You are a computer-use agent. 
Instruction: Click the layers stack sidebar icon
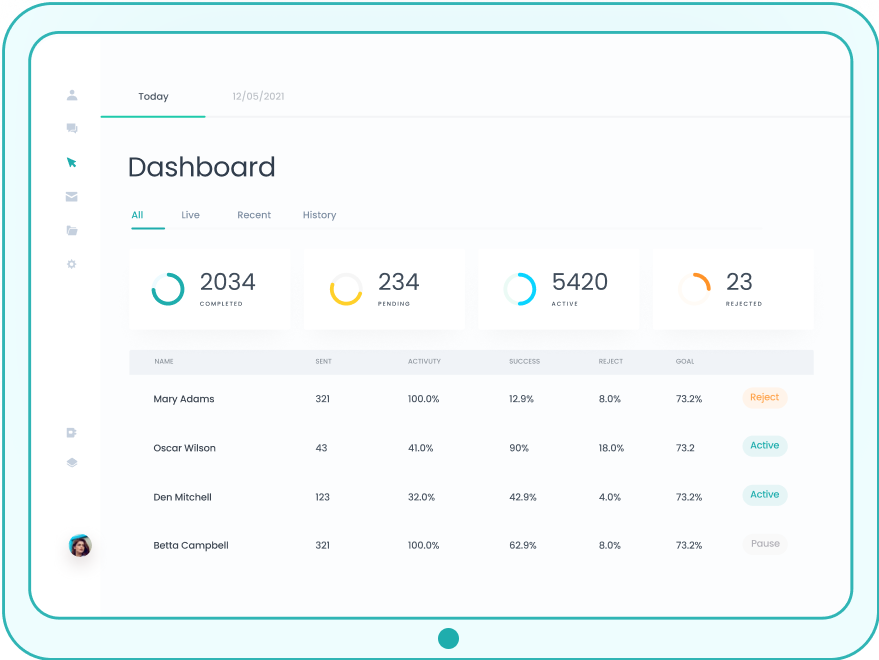pyautogui.click(x=72, y=463)
